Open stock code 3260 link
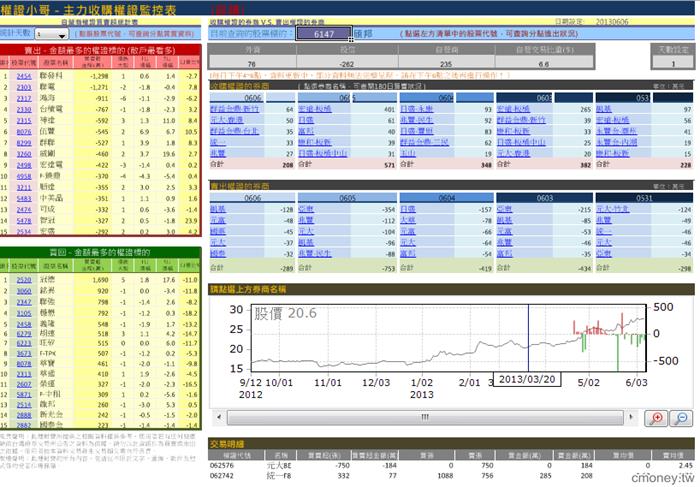 [x=24, y=154]
